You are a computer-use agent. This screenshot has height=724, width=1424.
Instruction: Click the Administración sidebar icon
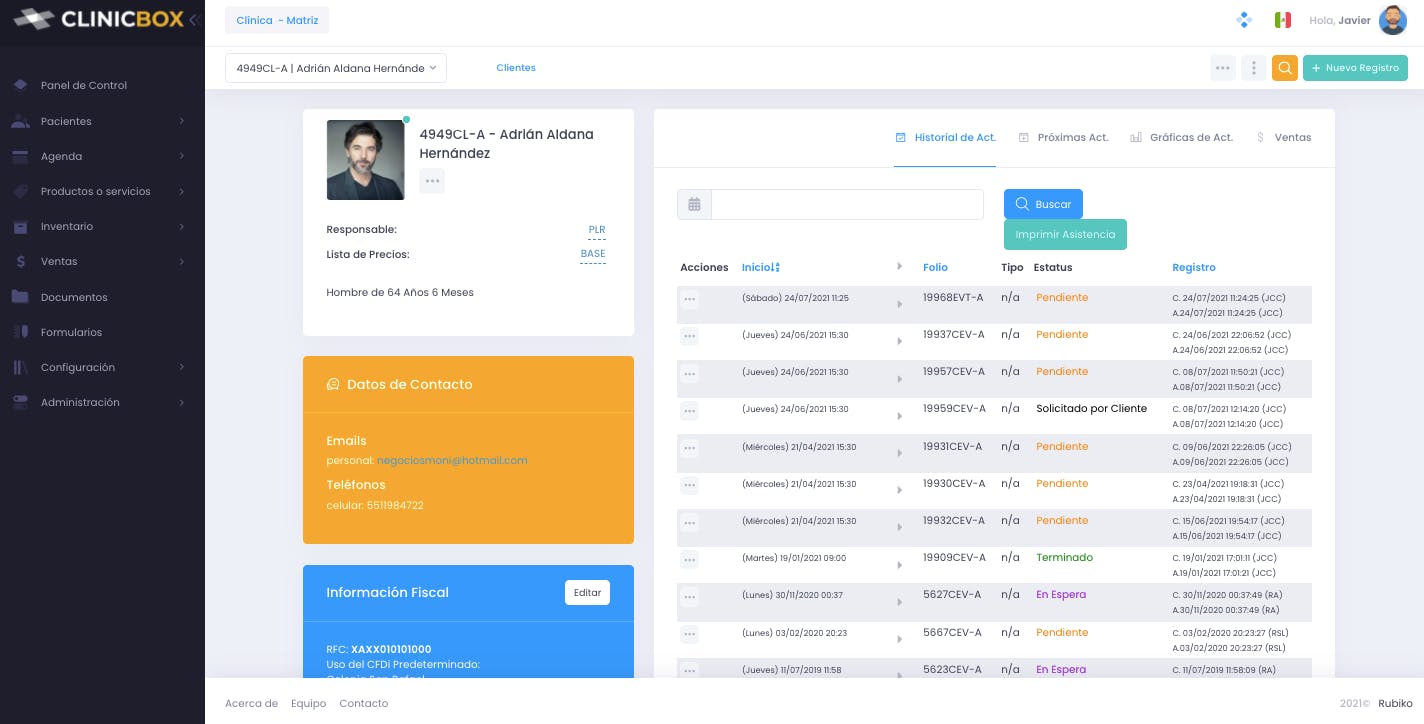coord(20,402)
